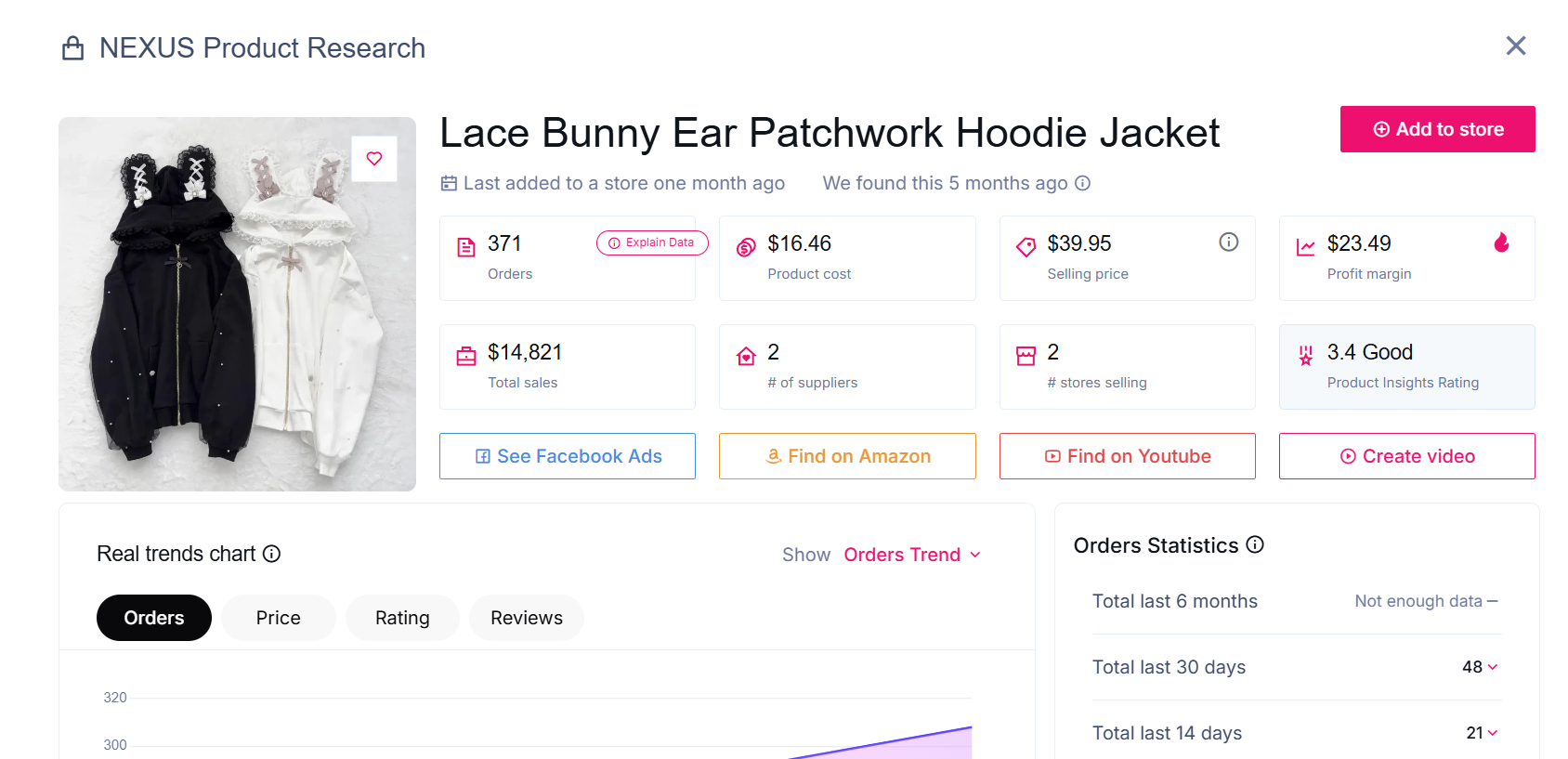This screenshot has height=759, width=1568.
Task: Click the product title Lace Bunny Ear Patchwork Hoodie Jacket
Action: pyautogui.click(x=830, y=133)
